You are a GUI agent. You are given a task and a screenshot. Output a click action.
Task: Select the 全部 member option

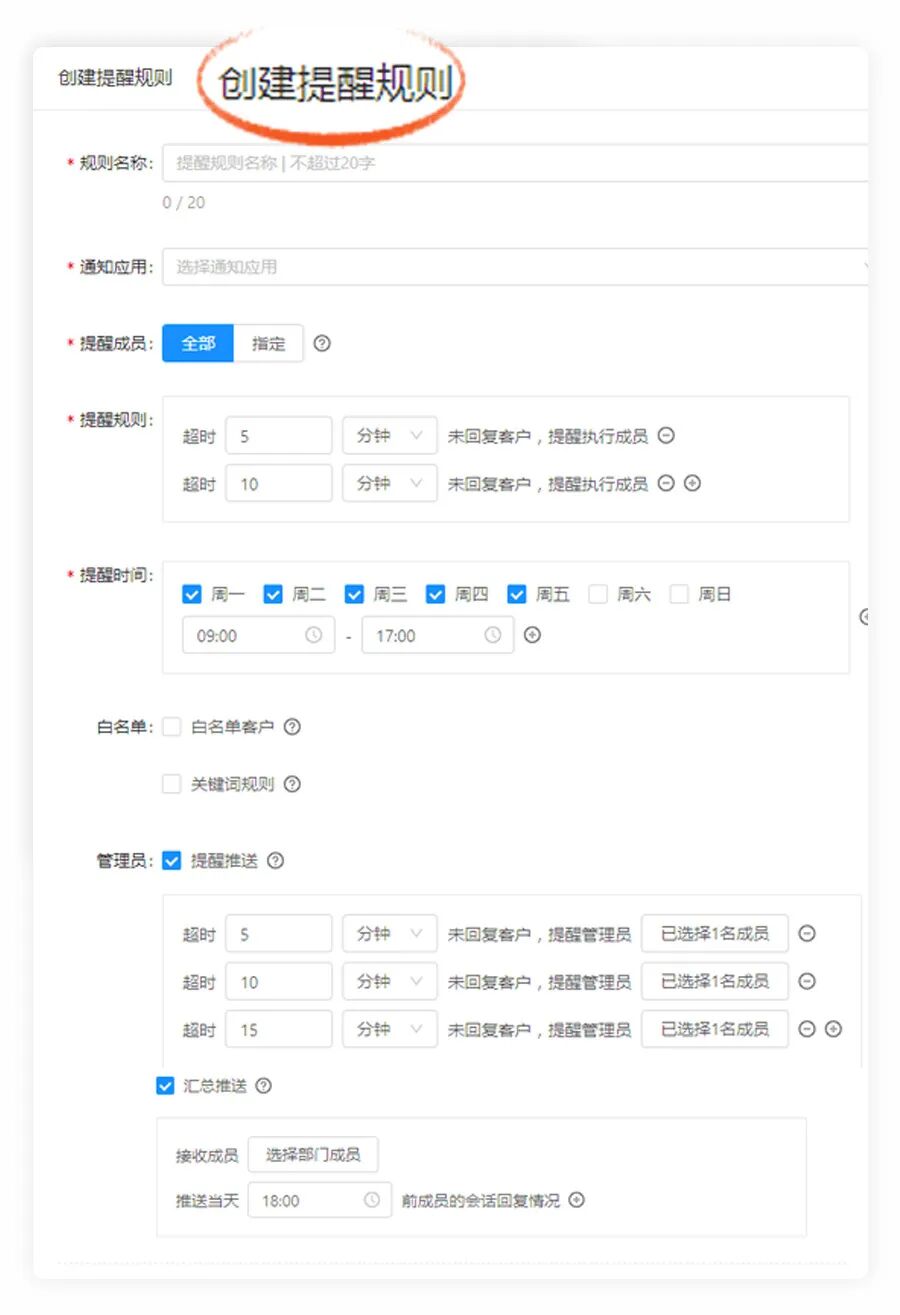click(x=197, y=343)
